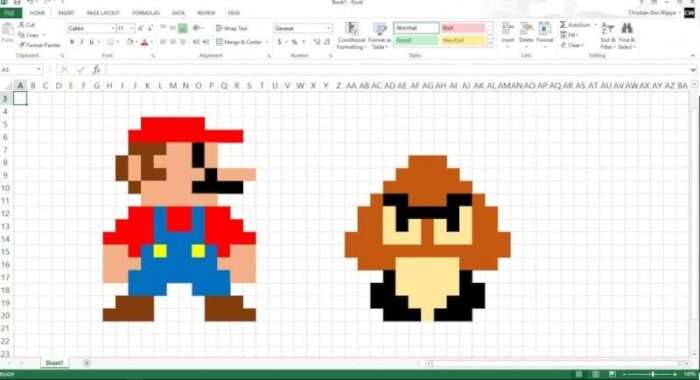Click the red Font Color icon
Viewport: 700px width, 380px height.
144,42
